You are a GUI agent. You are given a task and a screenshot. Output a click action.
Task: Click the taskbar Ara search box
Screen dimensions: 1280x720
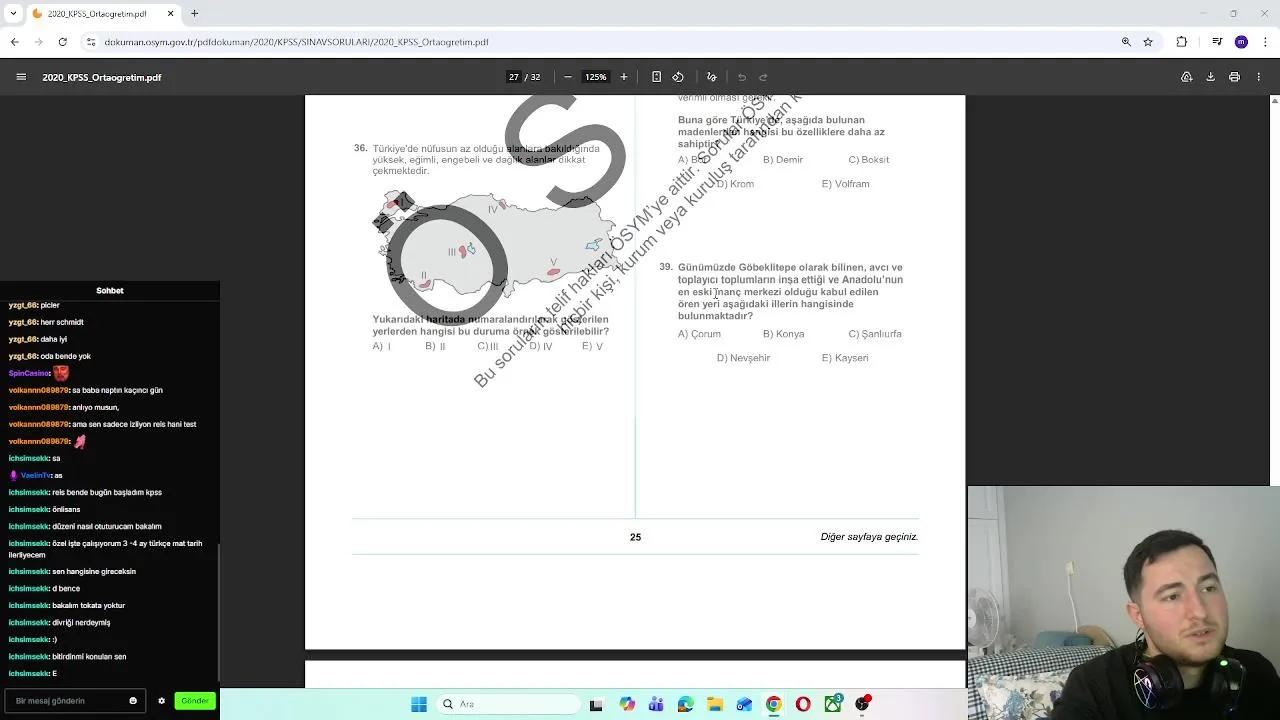pyautogui.click(x=507, y=704)
